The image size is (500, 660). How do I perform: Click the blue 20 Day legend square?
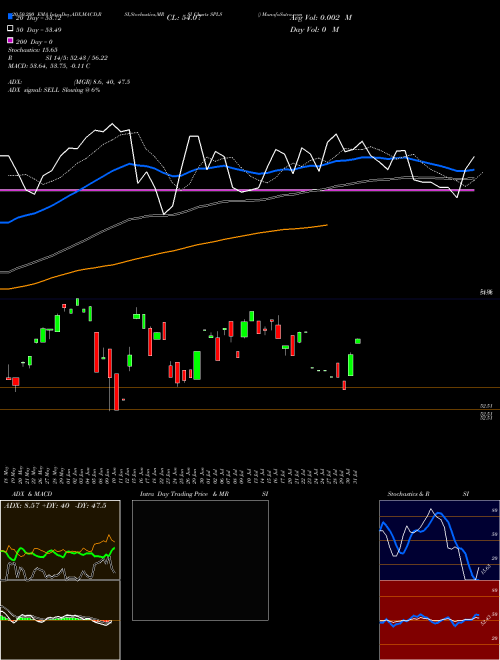click(x=11, y=17)
